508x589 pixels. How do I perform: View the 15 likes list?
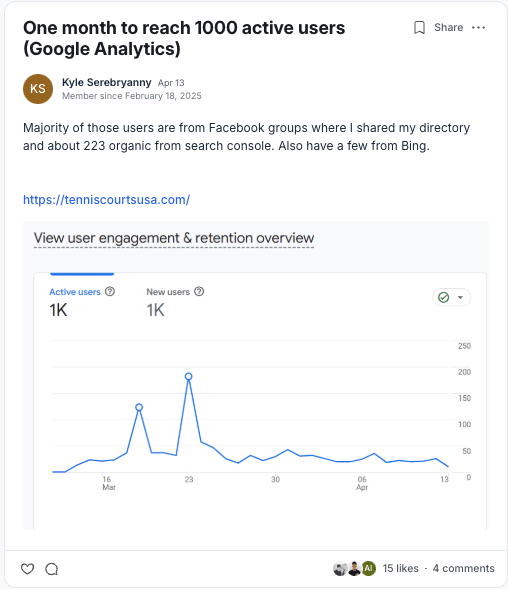[x=401, y=568]
